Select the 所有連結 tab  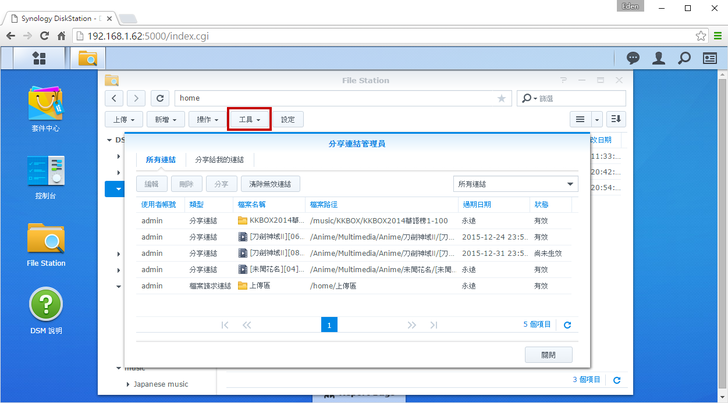160,160
